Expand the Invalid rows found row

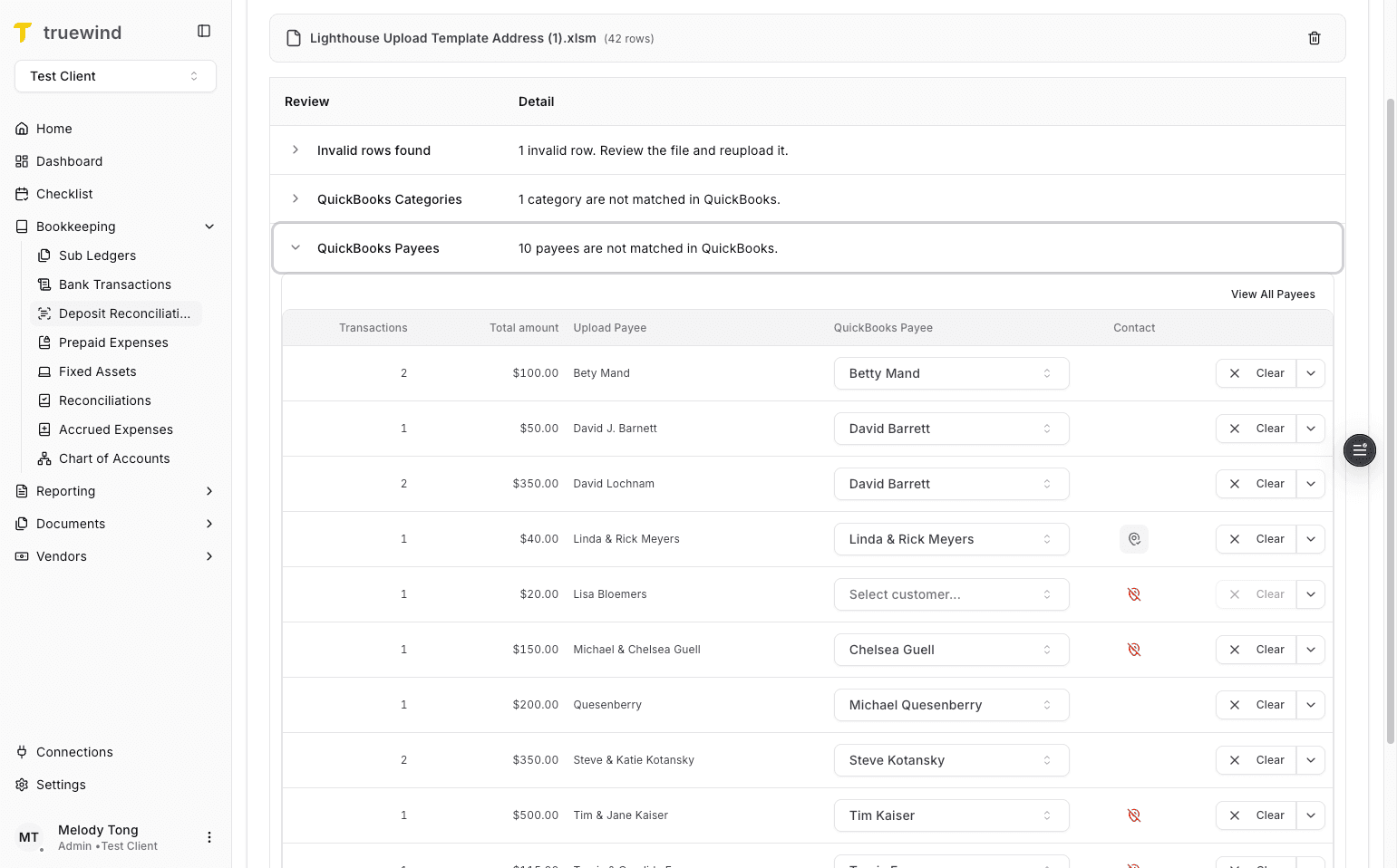click(x=296, y=149)
